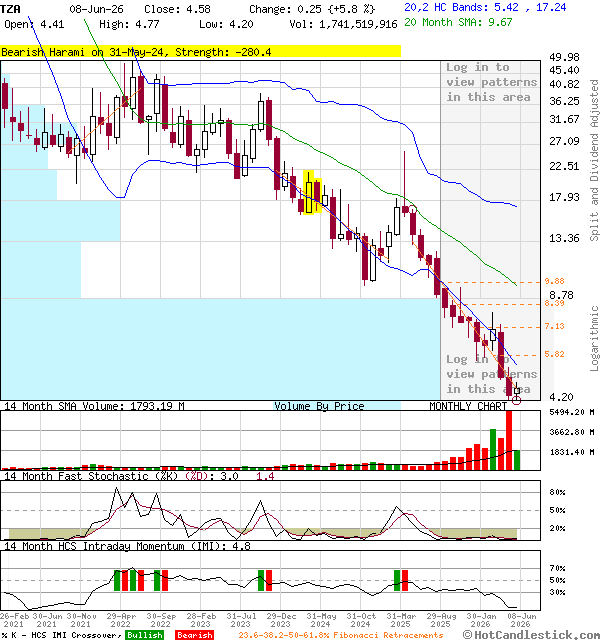Viewport: 600px width, 640px height.
Task: Click the 22.51 price axis label
Action: 564,166
